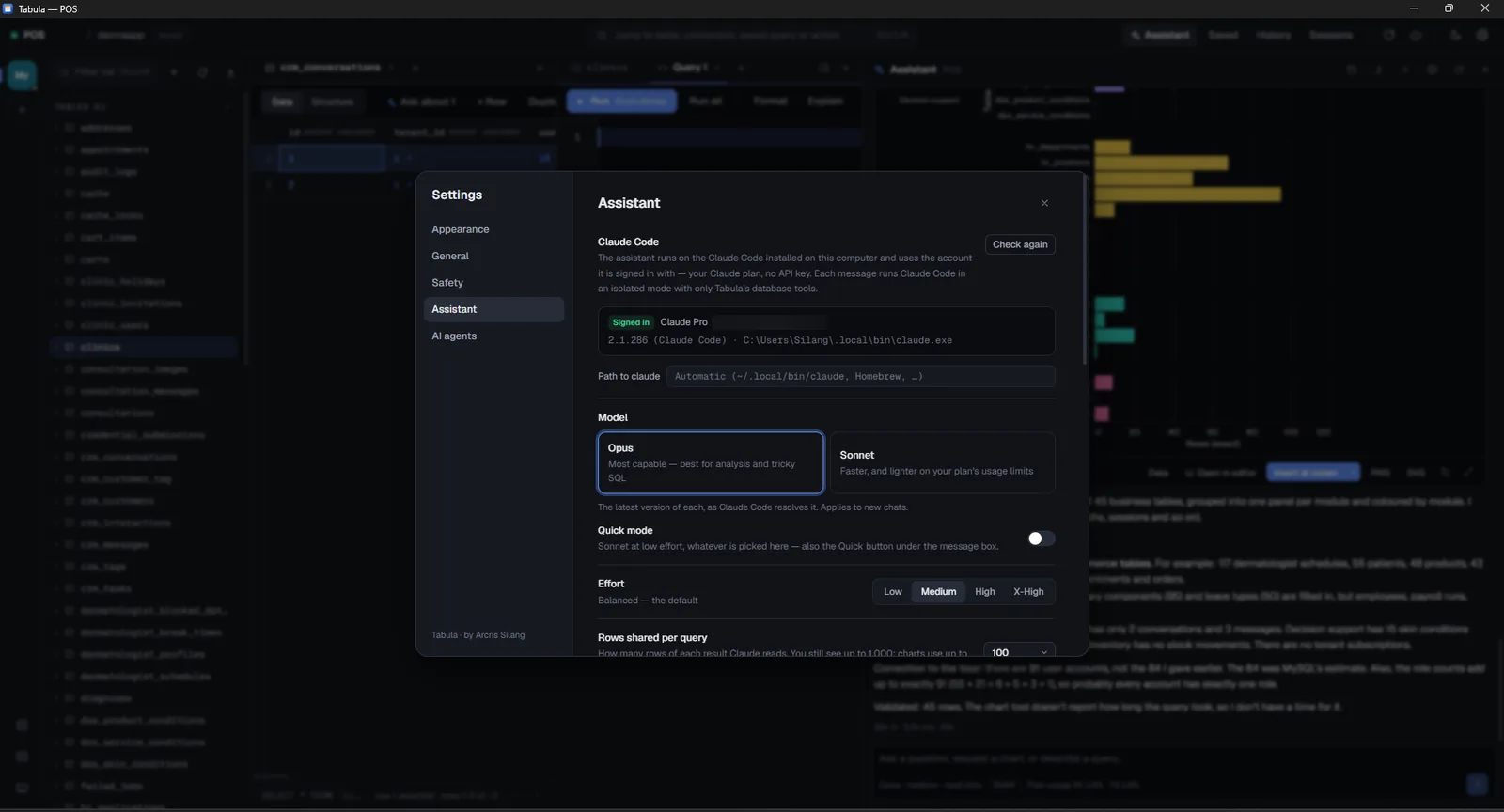Click the Claude Pro plan label
The image size is (1504, 812).
[x=683, y=322]
